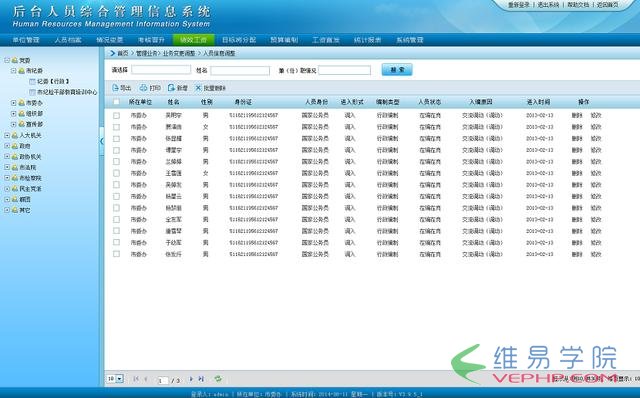The height and width of the screenshot is (398, 640).
Task: Click 首页 in the breadcrumb
Action: point(122,53)
